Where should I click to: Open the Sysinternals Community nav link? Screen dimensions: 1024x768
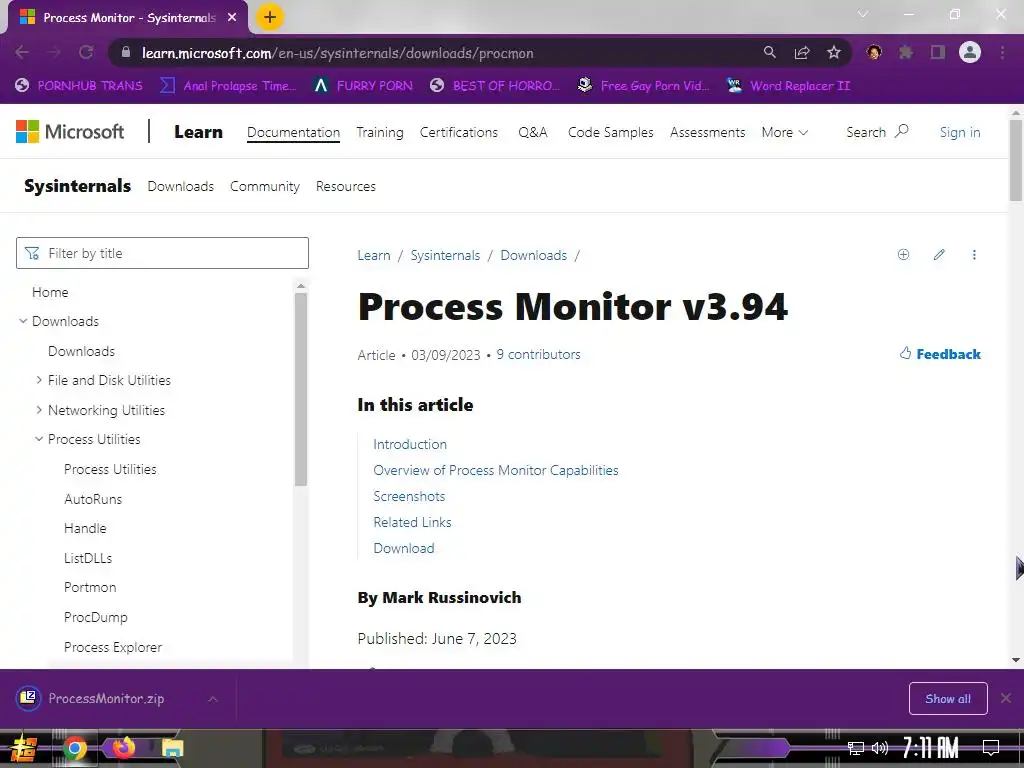264,186
